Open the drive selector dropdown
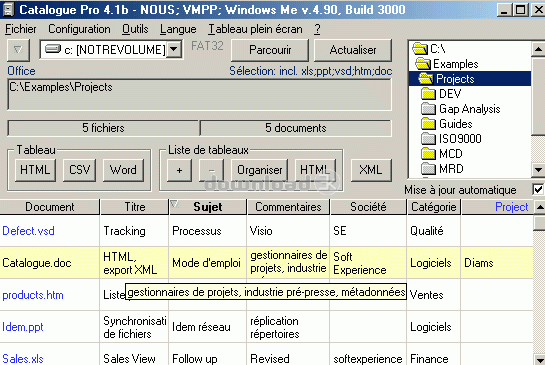 click(174, 50)
